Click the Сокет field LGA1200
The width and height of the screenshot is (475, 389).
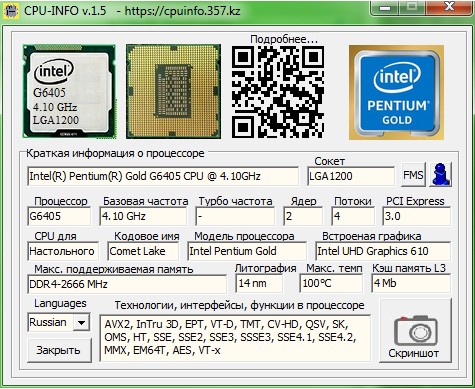351,176
